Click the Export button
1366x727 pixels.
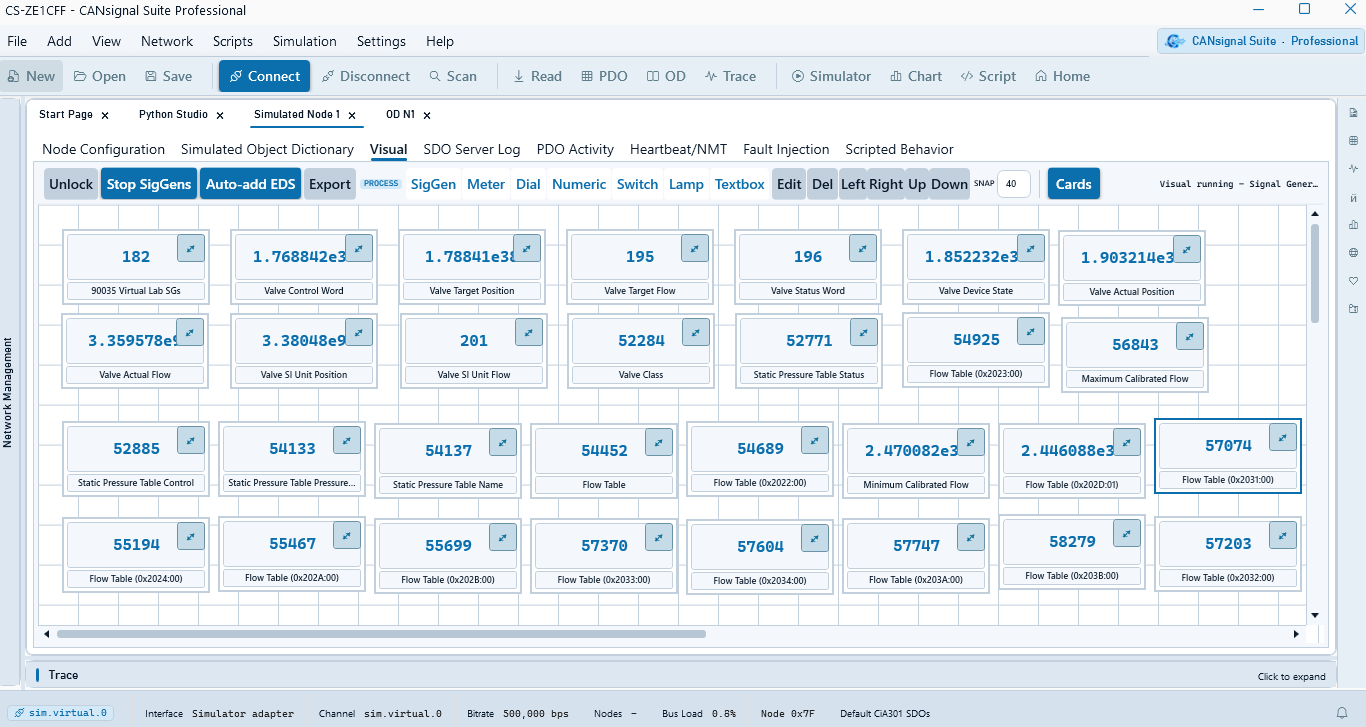click(x=329, y=184)
